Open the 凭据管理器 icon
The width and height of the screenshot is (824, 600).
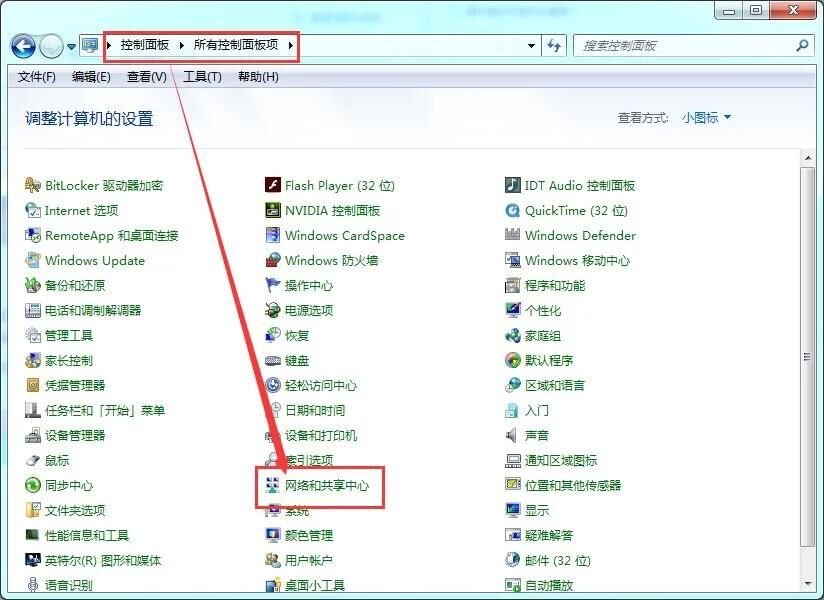coord(33,386)
